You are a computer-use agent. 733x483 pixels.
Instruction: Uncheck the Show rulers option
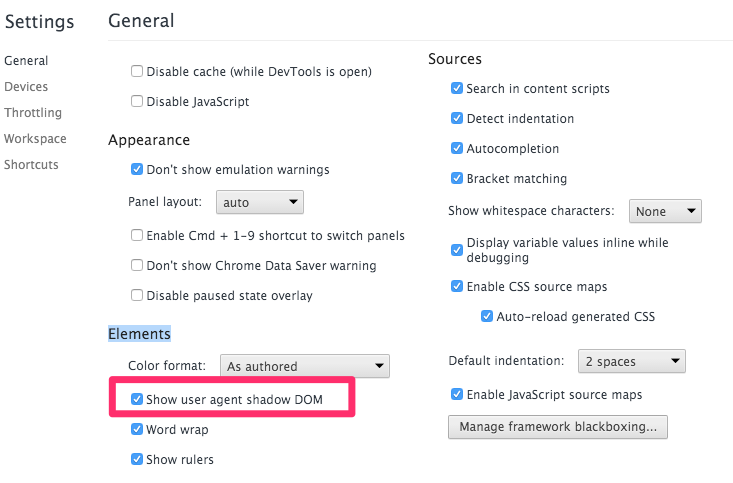(x=137, y=460)
